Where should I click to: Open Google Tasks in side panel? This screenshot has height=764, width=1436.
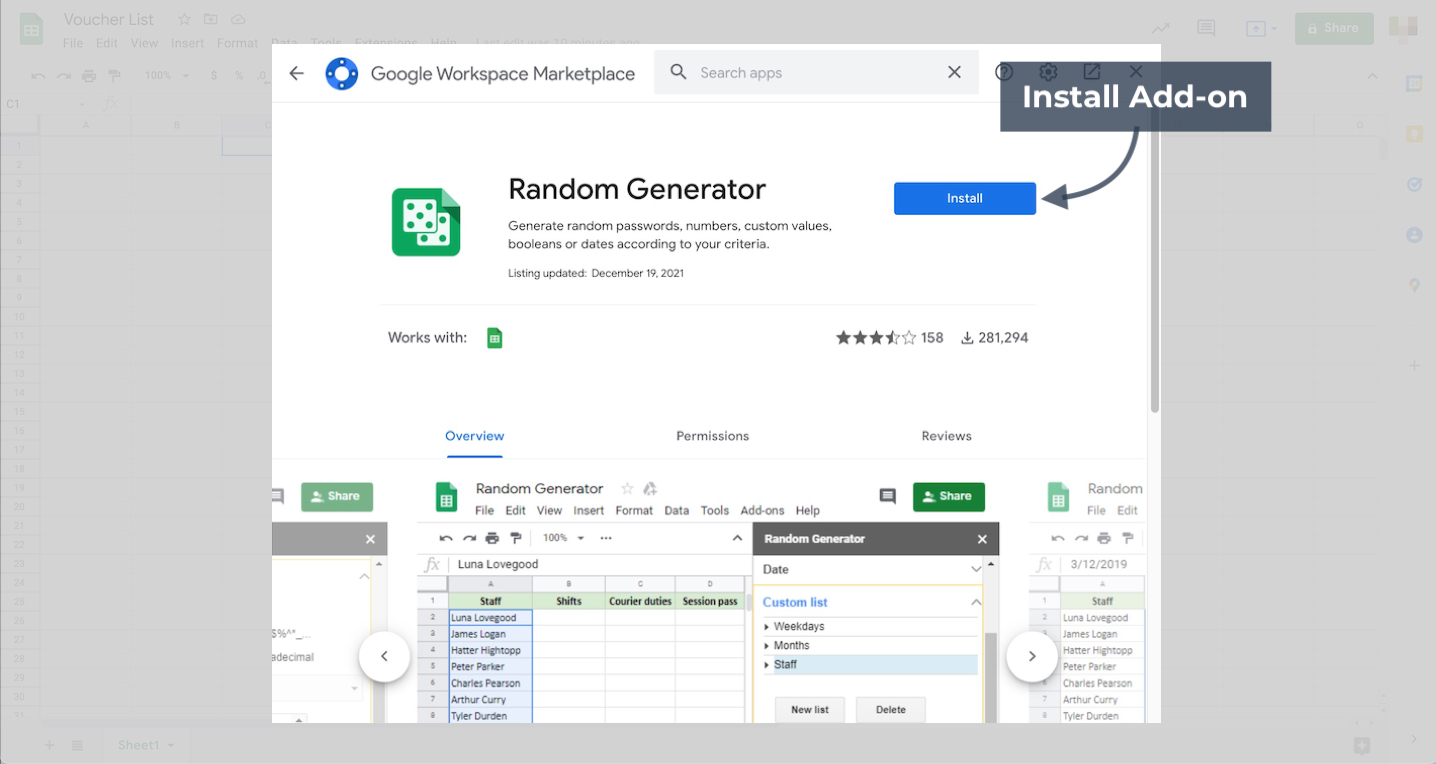coord(1414,185)
